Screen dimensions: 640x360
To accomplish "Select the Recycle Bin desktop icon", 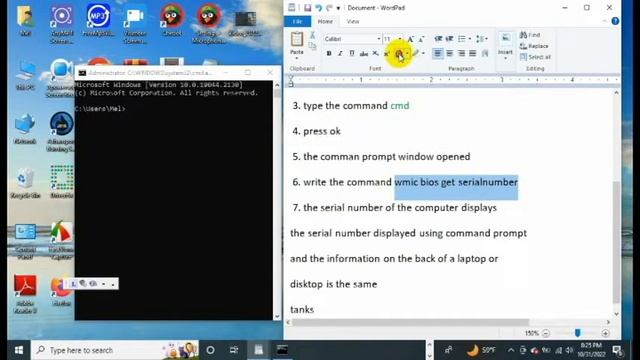I will tap(25, 183).
